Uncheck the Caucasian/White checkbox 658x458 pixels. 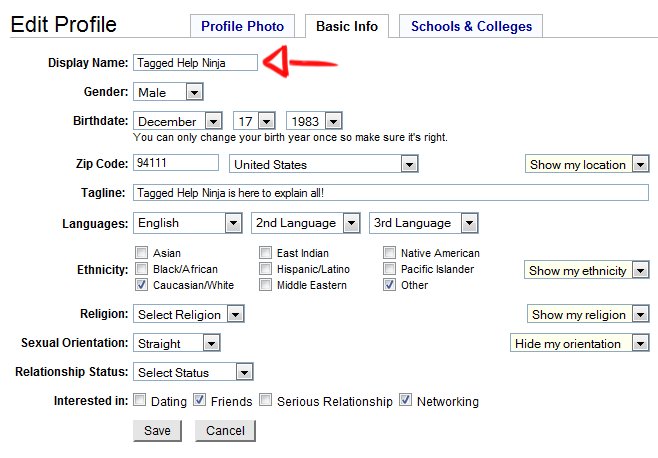coord(141,285)
